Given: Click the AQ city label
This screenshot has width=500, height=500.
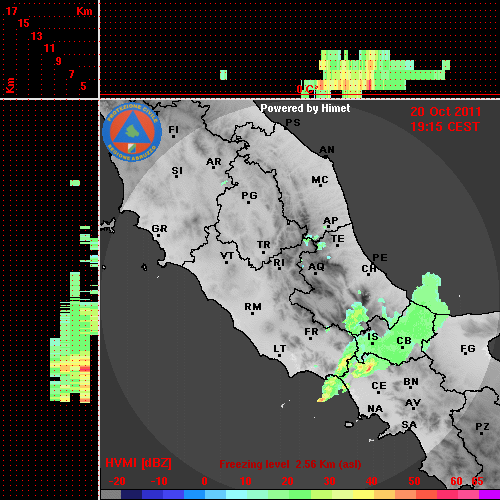Looking at the screenshot, I should [316, 267].
